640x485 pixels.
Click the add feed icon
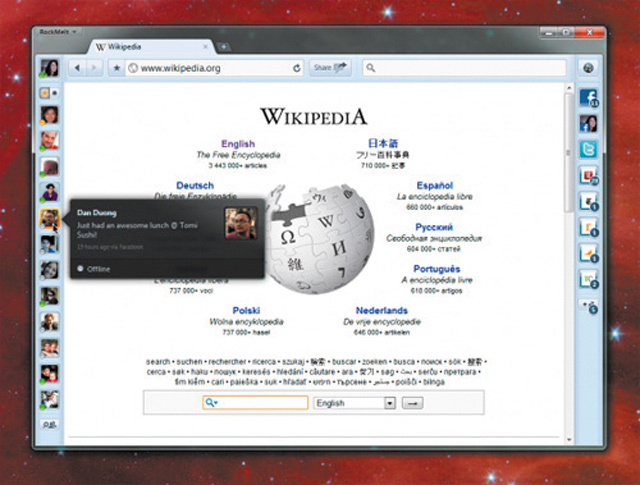pyautogui.click(x=589, y=306)
